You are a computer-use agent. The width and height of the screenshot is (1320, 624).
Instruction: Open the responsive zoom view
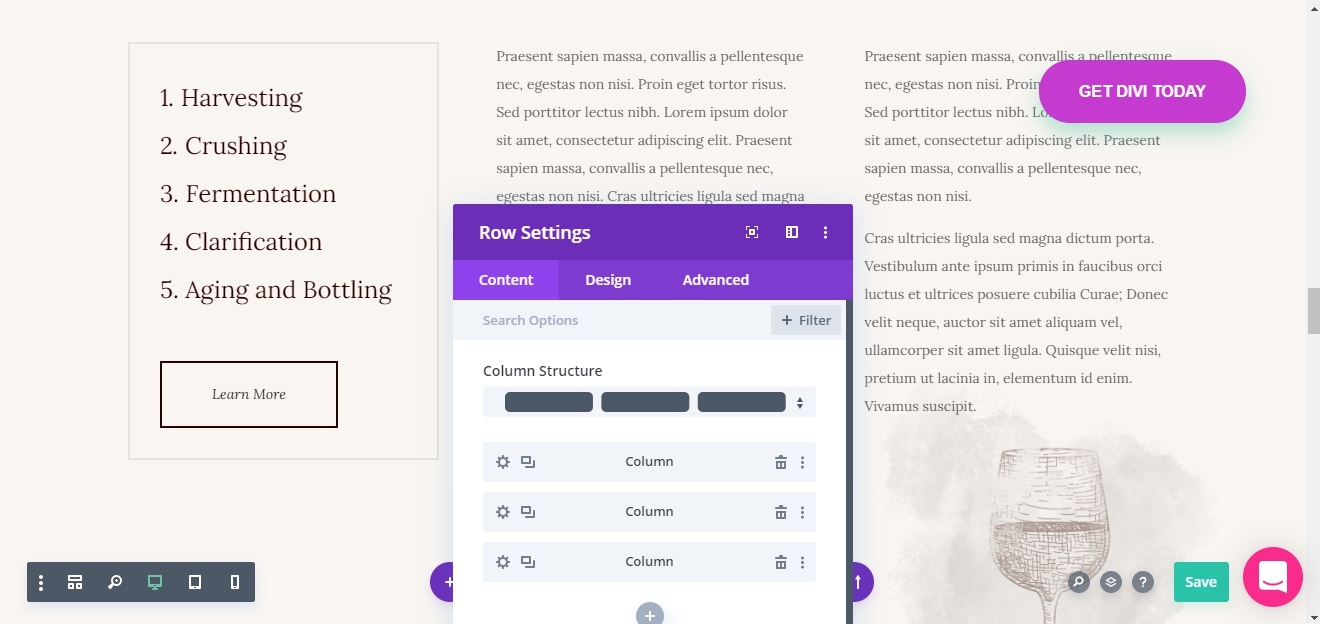tap(115, 581)
